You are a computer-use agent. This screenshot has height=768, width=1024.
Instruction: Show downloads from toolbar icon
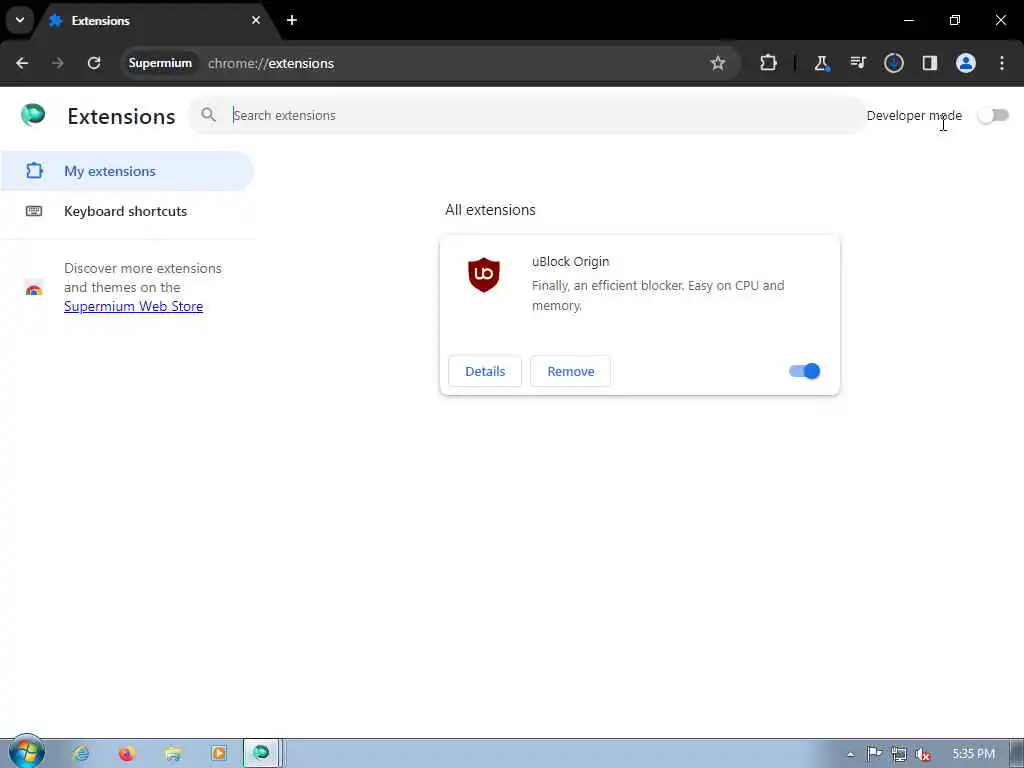pyautogui.click(x=893, y=63)
